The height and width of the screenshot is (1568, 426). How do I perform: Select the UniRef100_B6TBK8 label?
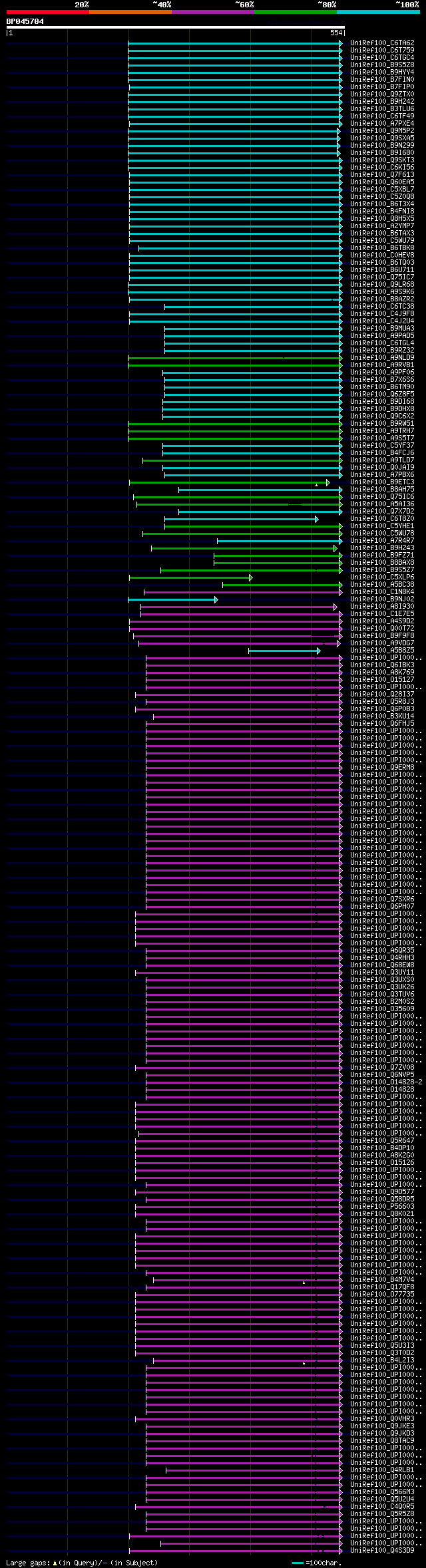(382, 248)
